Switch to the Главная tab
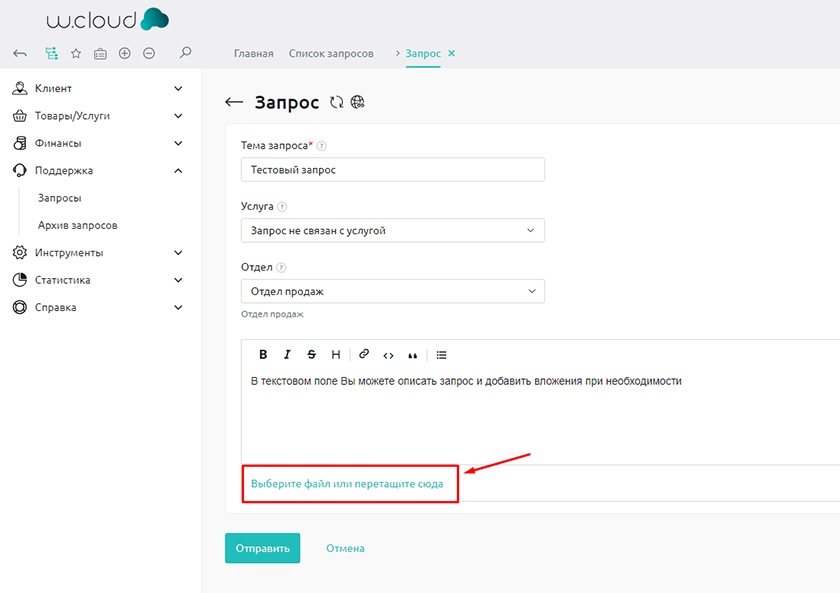The height and width of the screenshot is (593, 840). click(x=253, y=53)
